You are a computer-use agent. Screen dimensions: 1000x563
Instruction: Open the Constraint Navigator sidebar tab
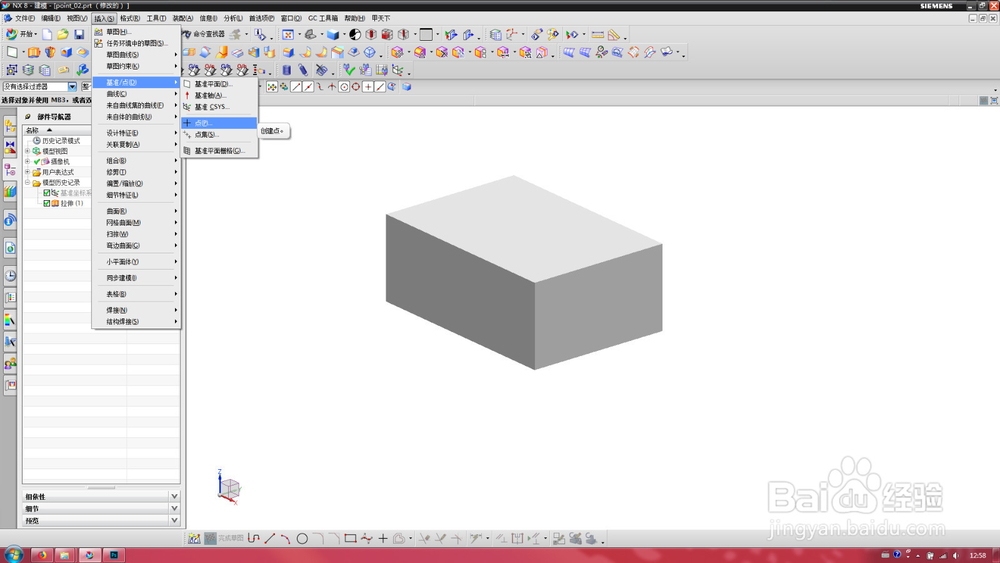tap(10, 147)
